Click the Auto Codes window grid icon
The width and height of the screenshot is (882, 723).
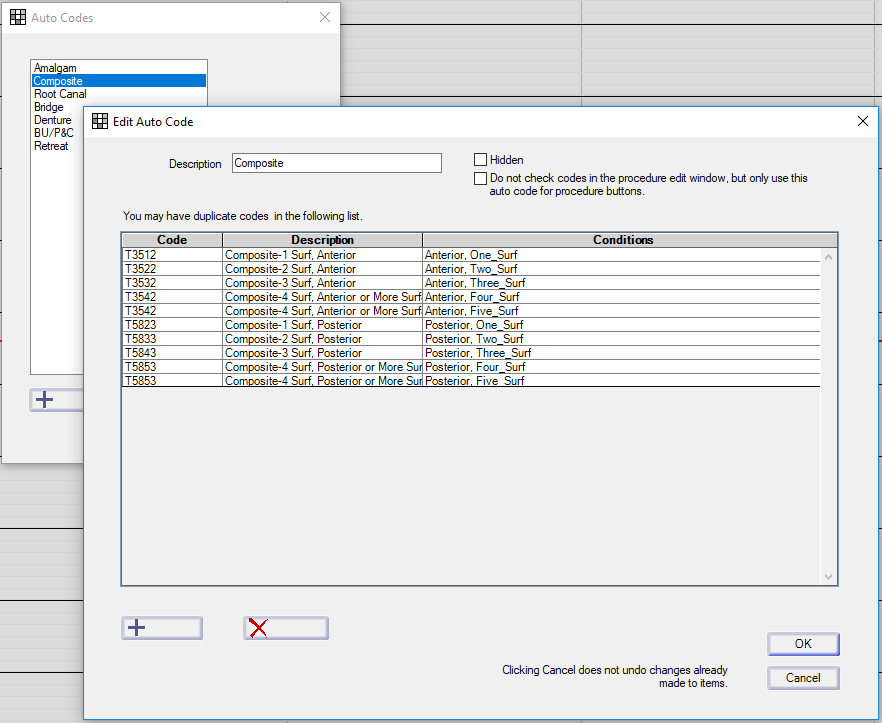click(x=18, y=17)
